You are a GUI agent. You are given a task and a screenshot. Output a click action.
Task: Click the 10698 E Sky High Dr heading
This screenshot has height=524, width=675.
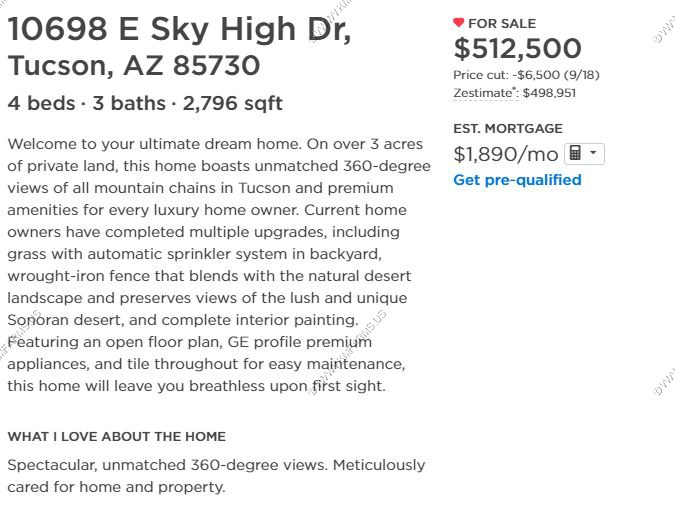(x=180, y=29)
